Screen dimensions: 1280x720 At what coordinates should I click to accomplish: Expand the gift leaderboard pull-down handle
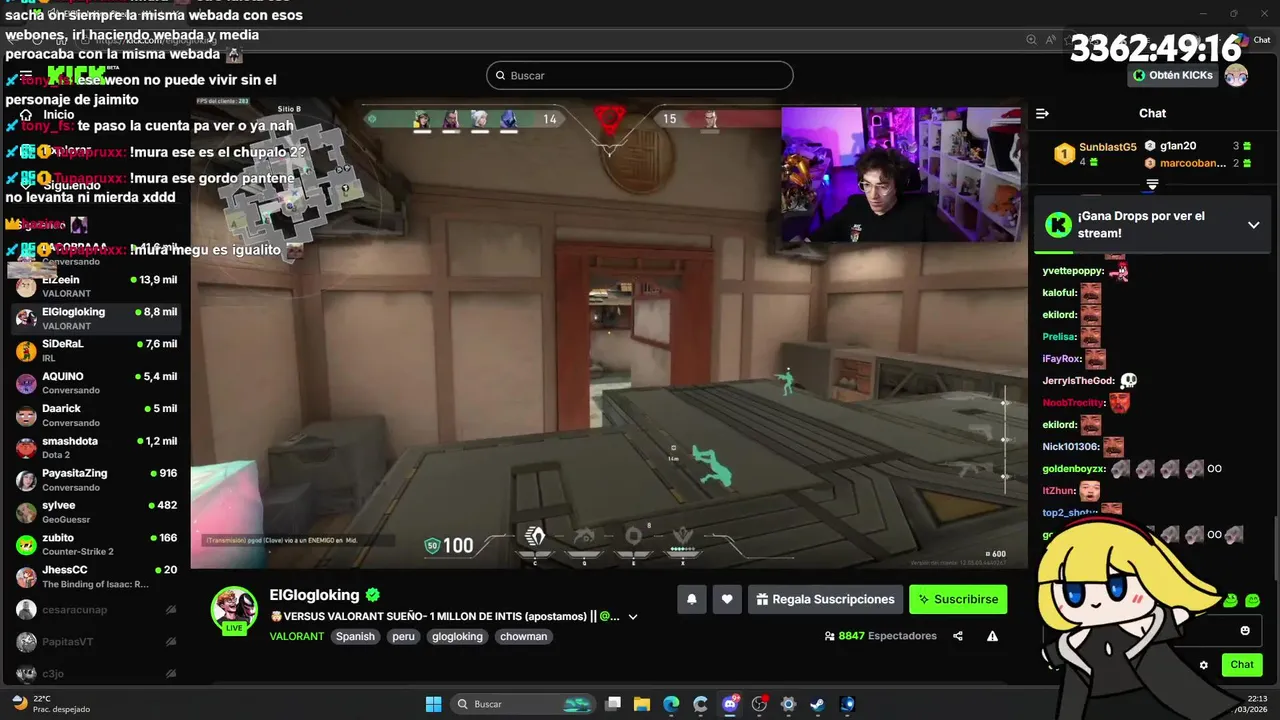pyautogui.click(x=1152, y=184)
